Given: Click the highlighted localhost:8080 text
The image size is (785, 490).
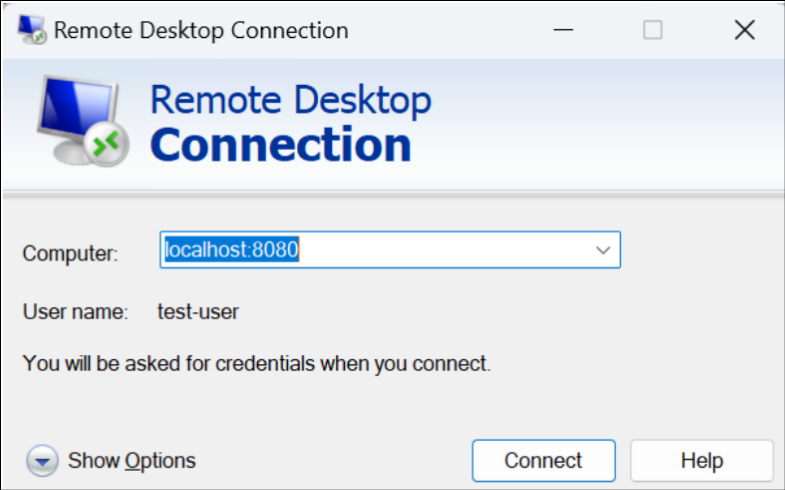Looking at the screenshot, I should (232, 250).
